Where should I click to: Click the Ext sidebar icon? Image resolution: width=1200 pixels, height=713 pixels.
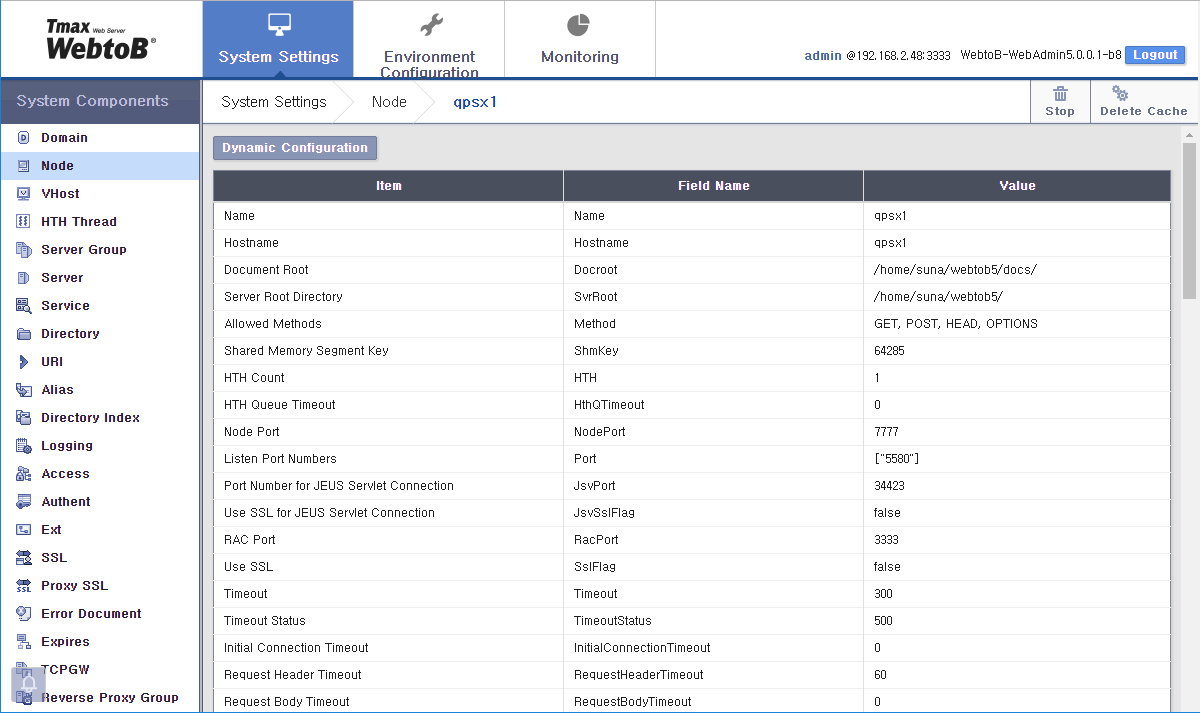click(x=24, y=530)
